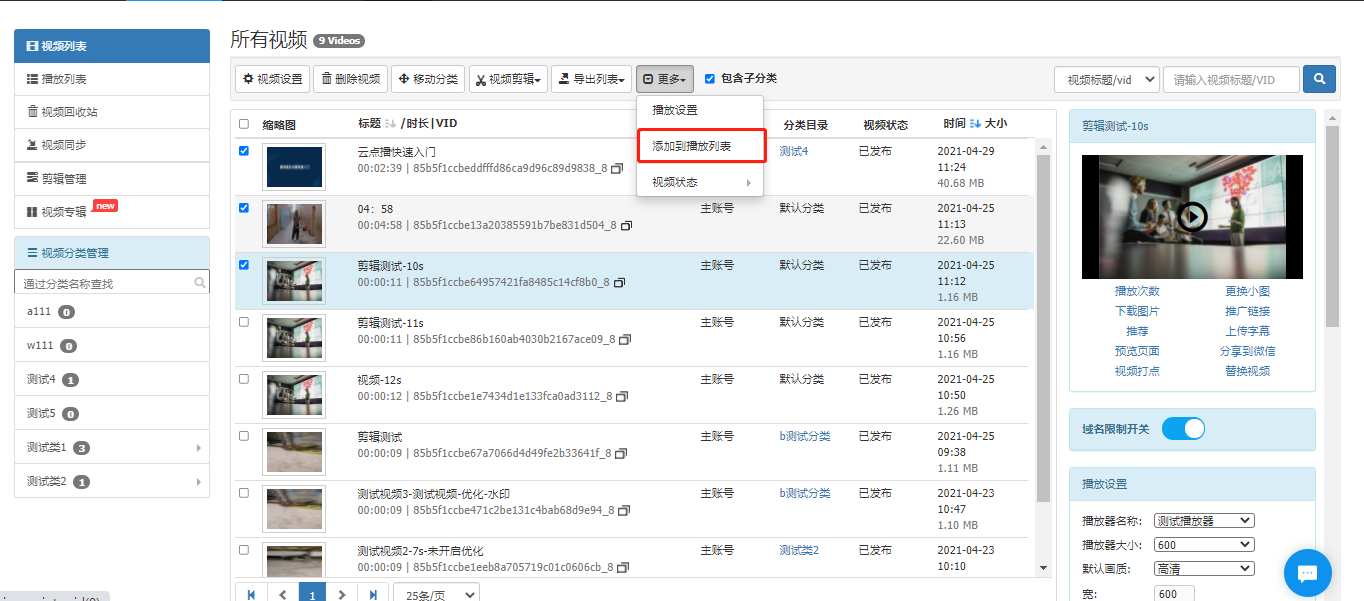
Task: Go to previous page arrow
Action: 282,594
